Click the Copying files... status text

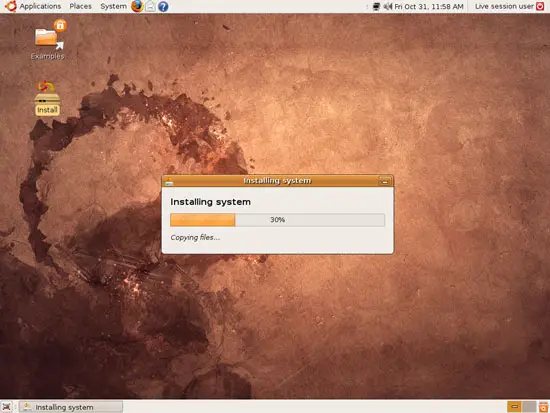pyautogui.click(x=195, y=238)
